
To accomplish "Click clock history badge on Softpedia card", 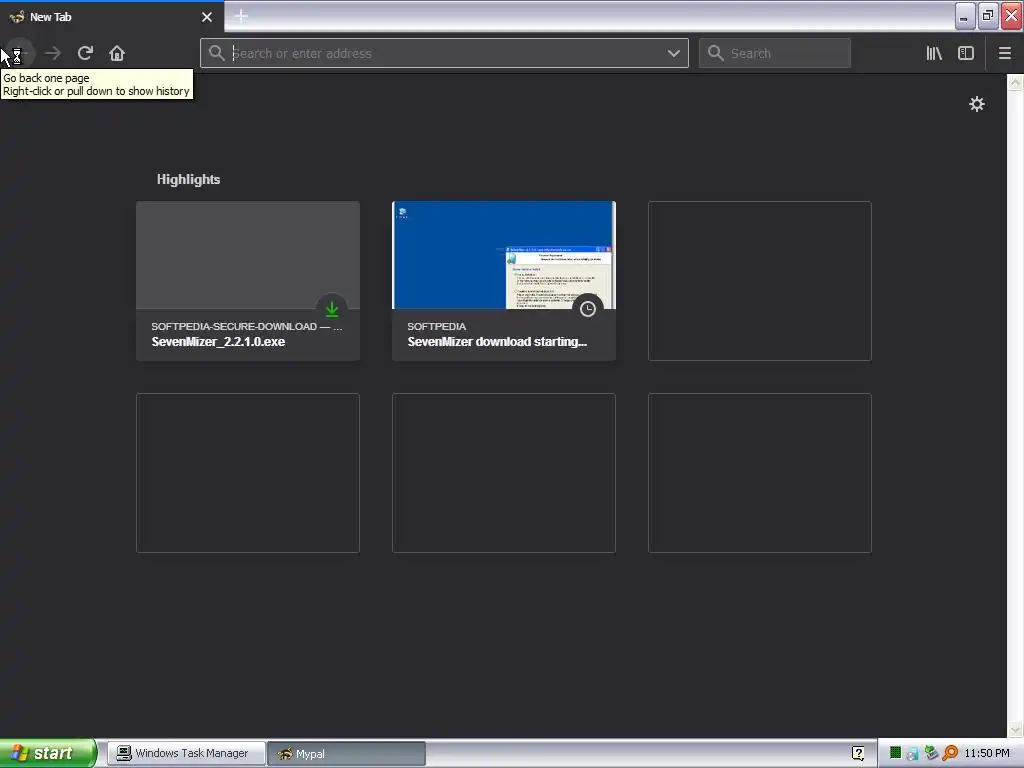I will pos(588,309).
